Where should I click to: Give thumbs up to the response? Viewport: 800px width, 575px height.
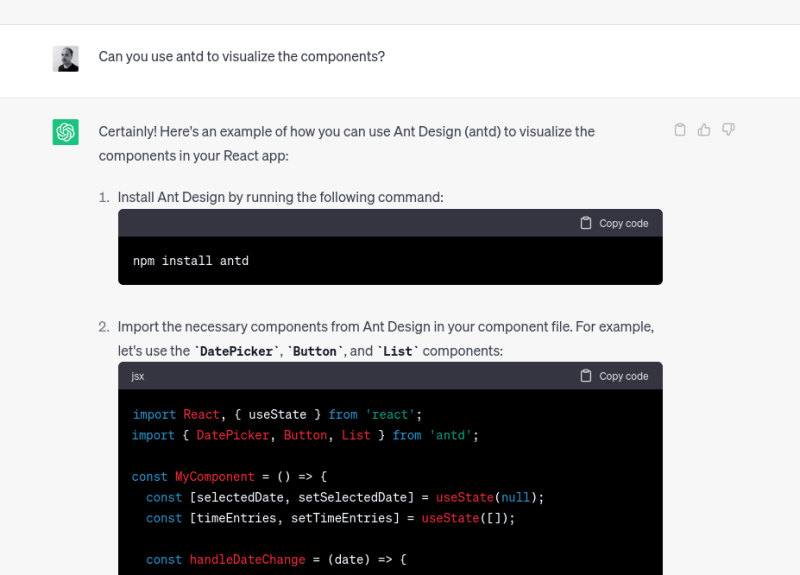point(704,130)
